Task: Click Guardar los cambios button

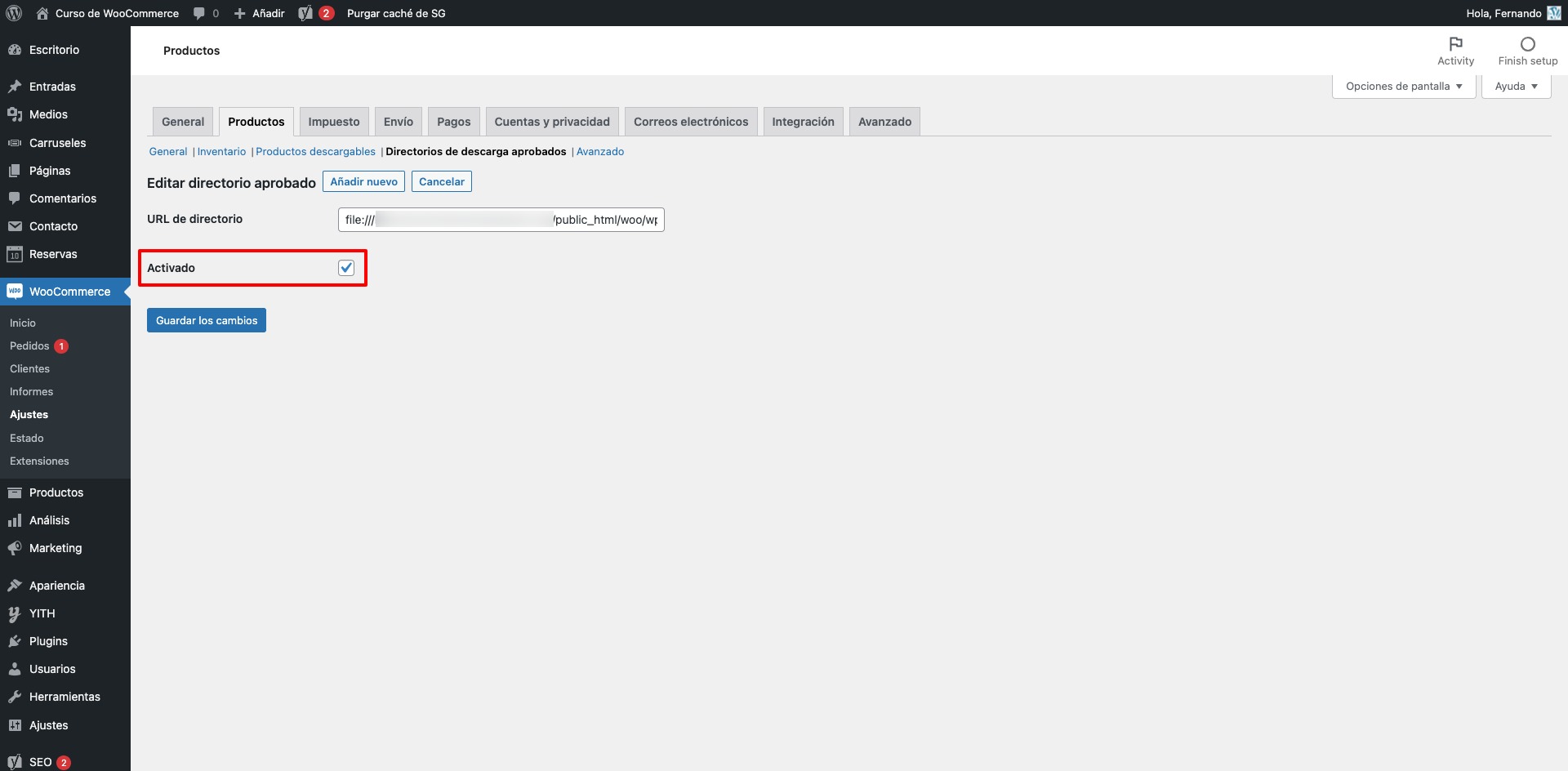Action: (x=207, y=320)
